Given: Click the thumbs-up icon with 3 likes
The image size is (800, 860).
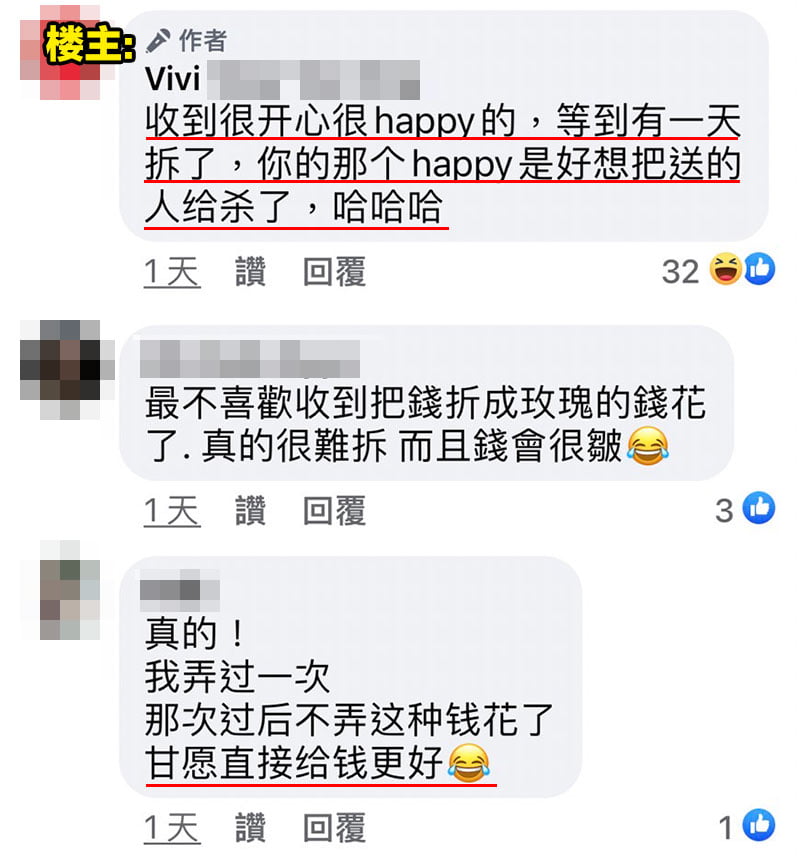Looking at the screenshot, I should click(x=759, y=508).
